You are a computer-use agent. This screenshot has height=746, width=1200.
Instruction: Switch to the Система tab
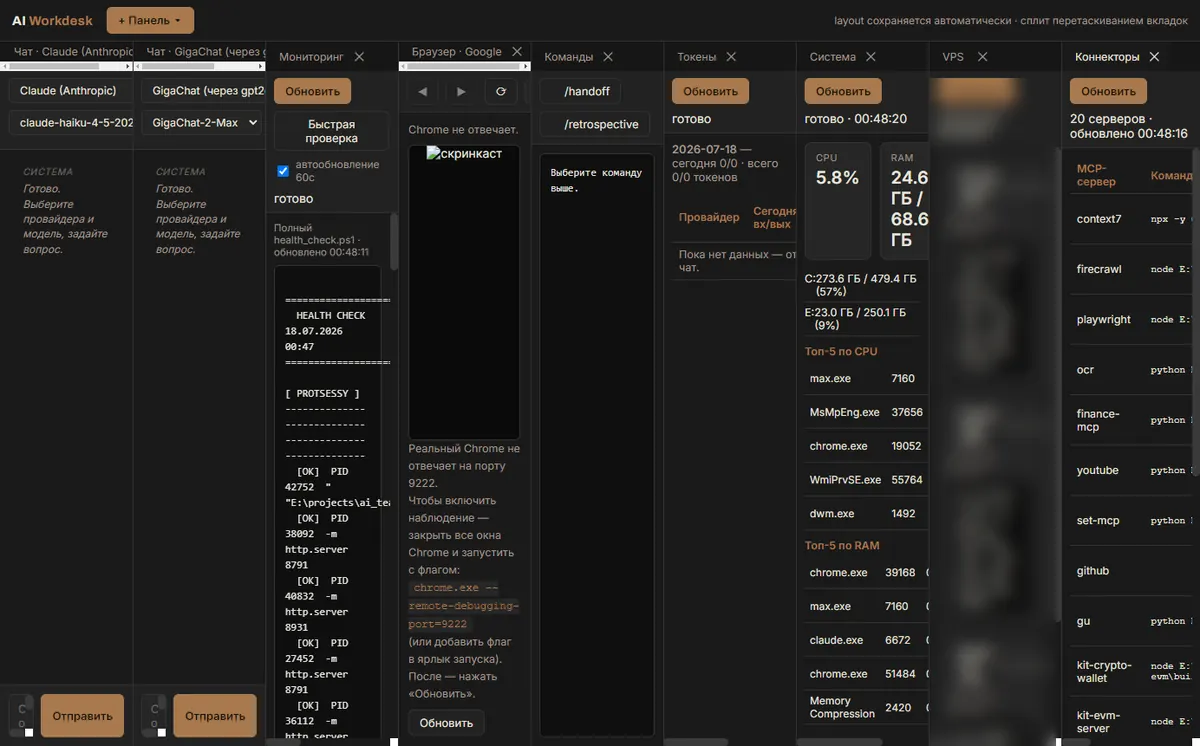point(833,57)
